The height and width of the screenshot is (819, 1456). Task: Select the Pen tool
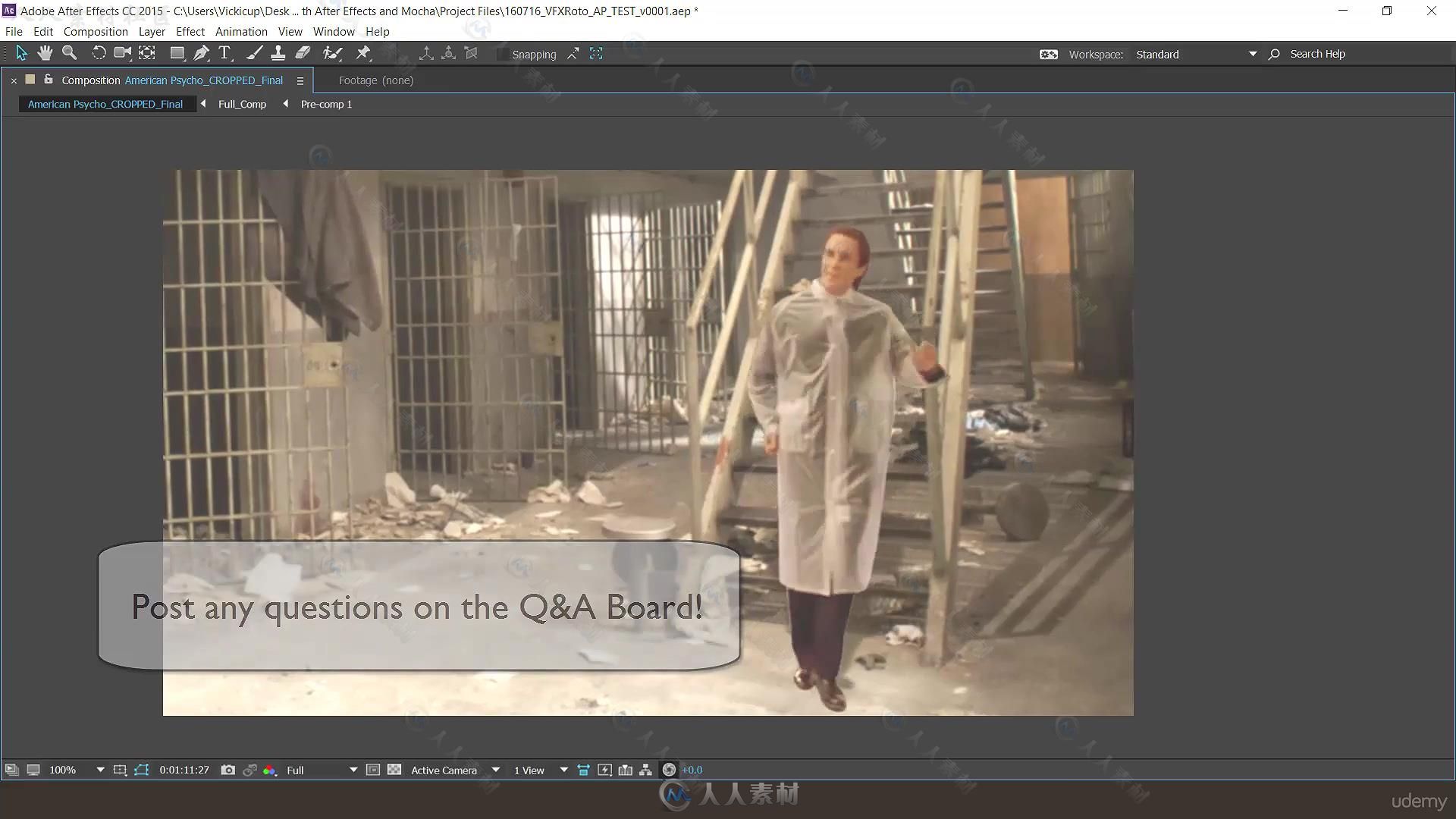(x=201, y=53)
